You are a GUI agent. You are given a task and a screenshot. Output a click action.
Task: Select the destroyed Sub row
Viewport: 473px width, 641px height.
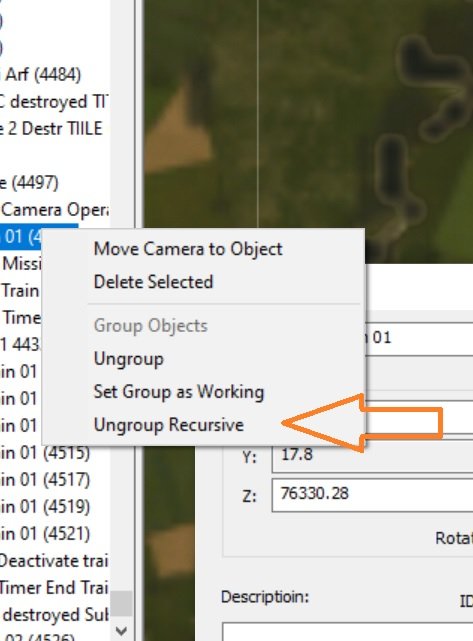tap(55, 615)
